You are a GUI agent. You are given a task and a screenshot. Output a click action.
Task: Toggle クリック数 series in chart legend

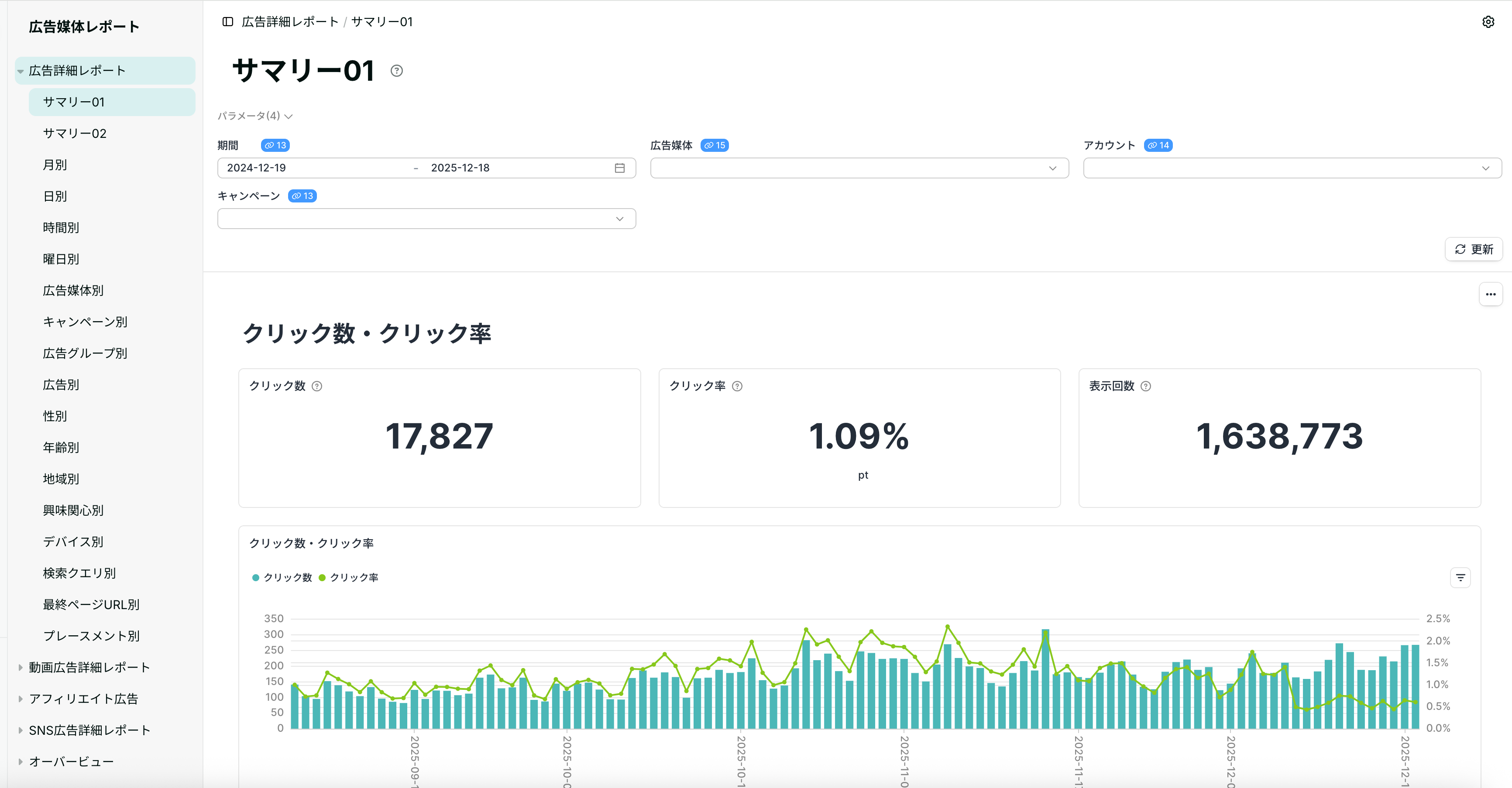point(282,578)
